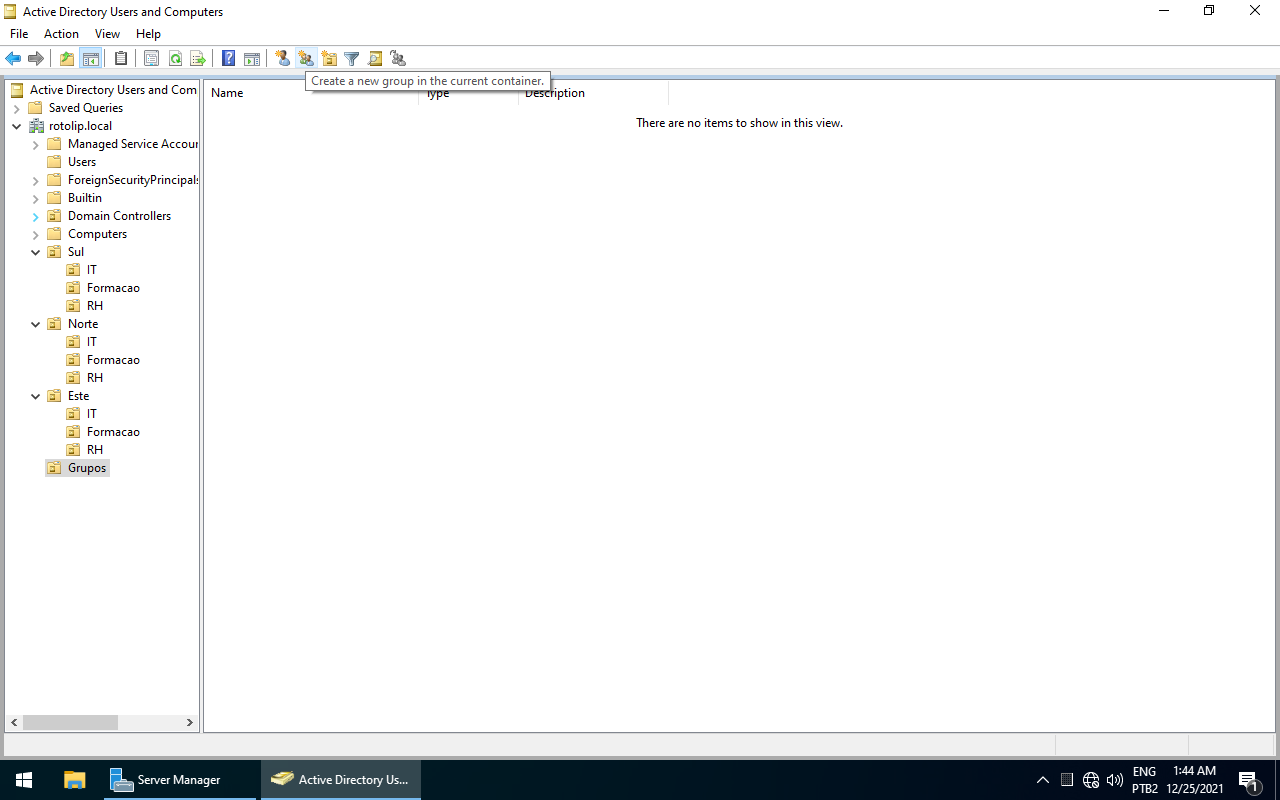Click the Filter options funnel icon
Screen dimensions: 1280x800
(352, 59)
